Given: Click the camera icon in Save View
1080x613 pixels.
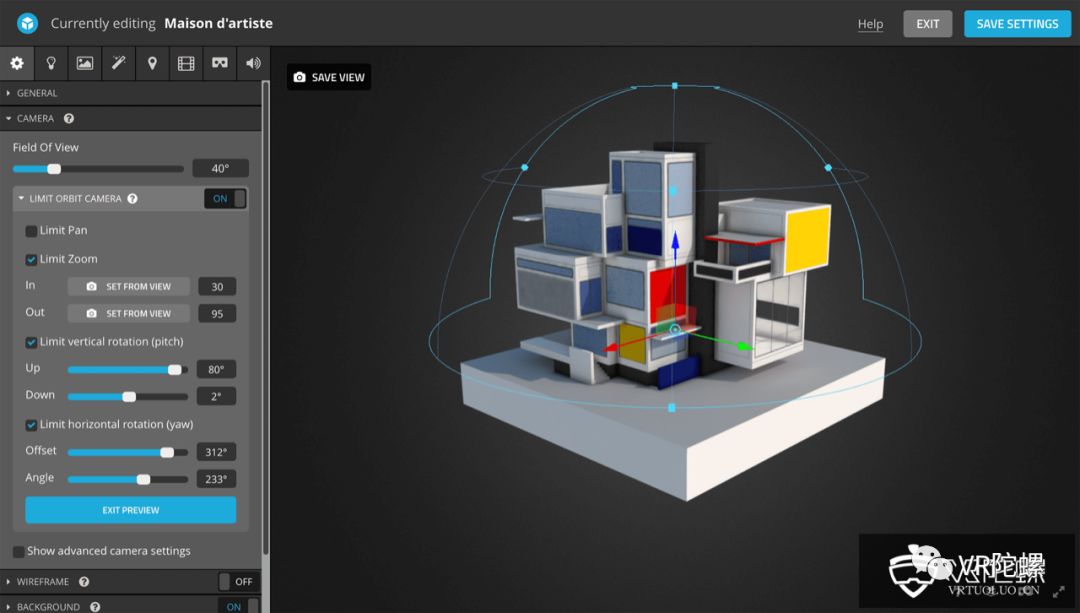Looking at the screenshot, I should coord(300,77).
